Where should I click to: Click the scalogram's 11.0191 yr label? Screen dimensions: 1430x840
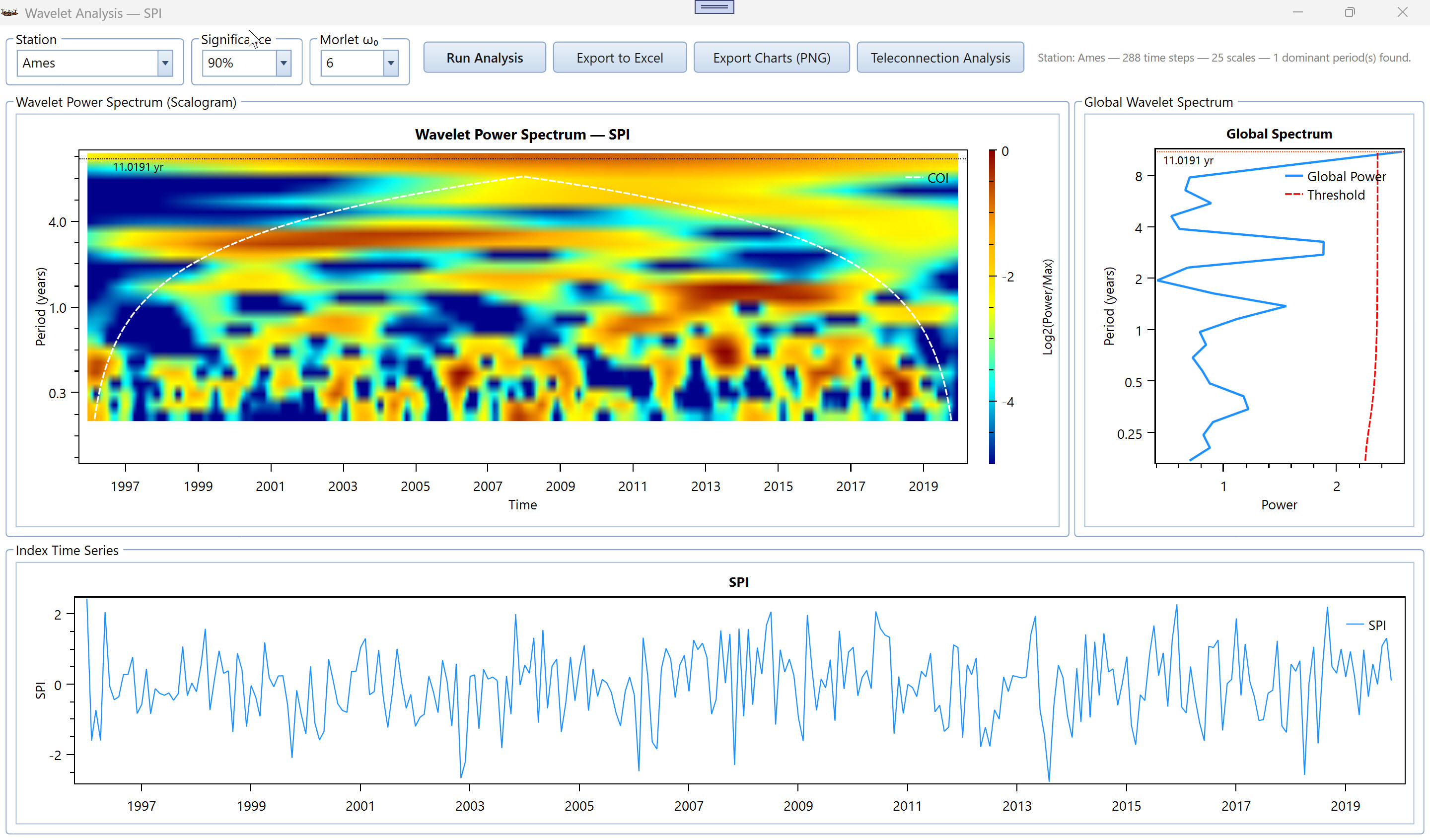coord(138,167)
